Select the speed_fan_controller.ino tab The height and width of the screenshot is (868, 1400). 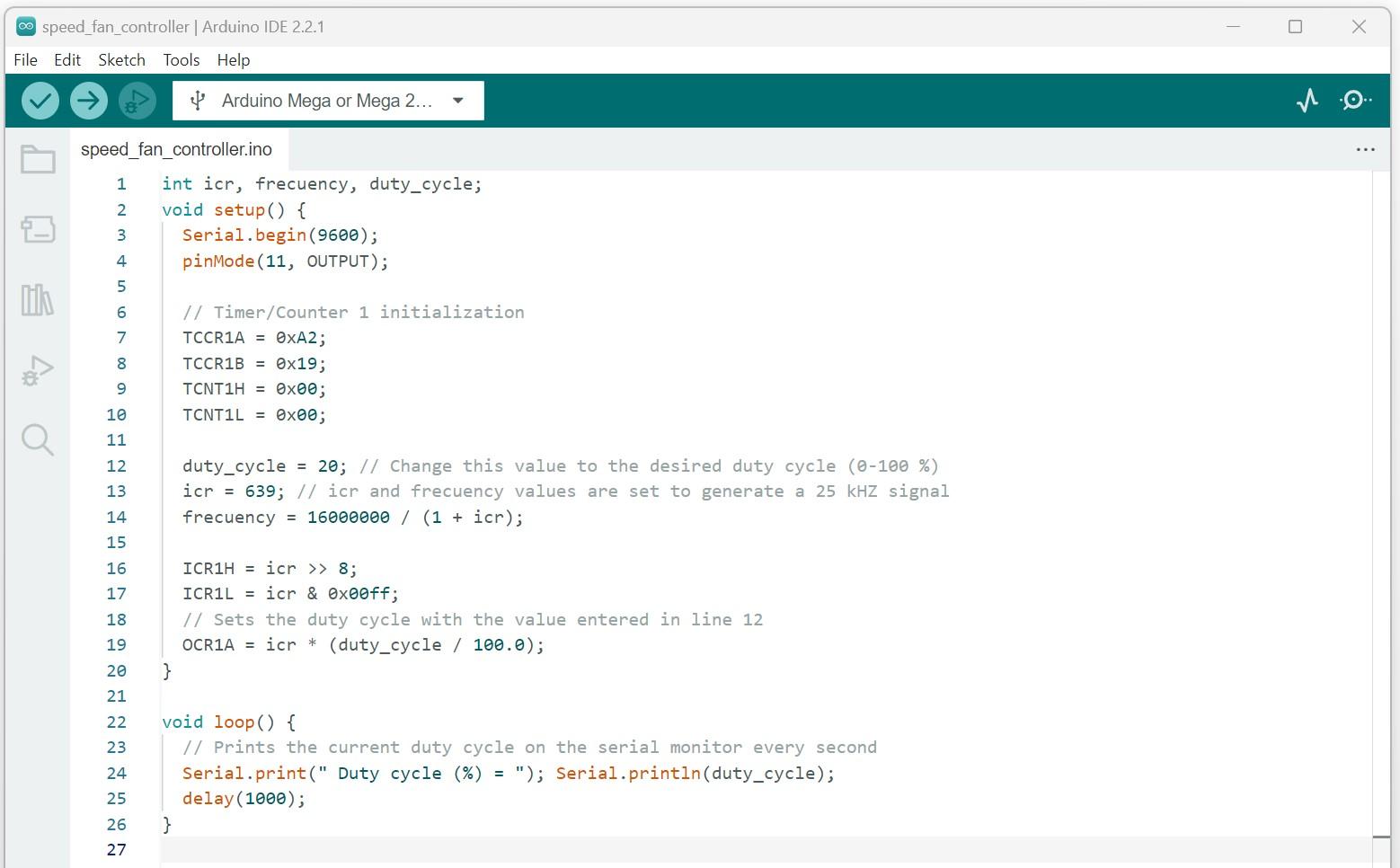coord(176,149)
